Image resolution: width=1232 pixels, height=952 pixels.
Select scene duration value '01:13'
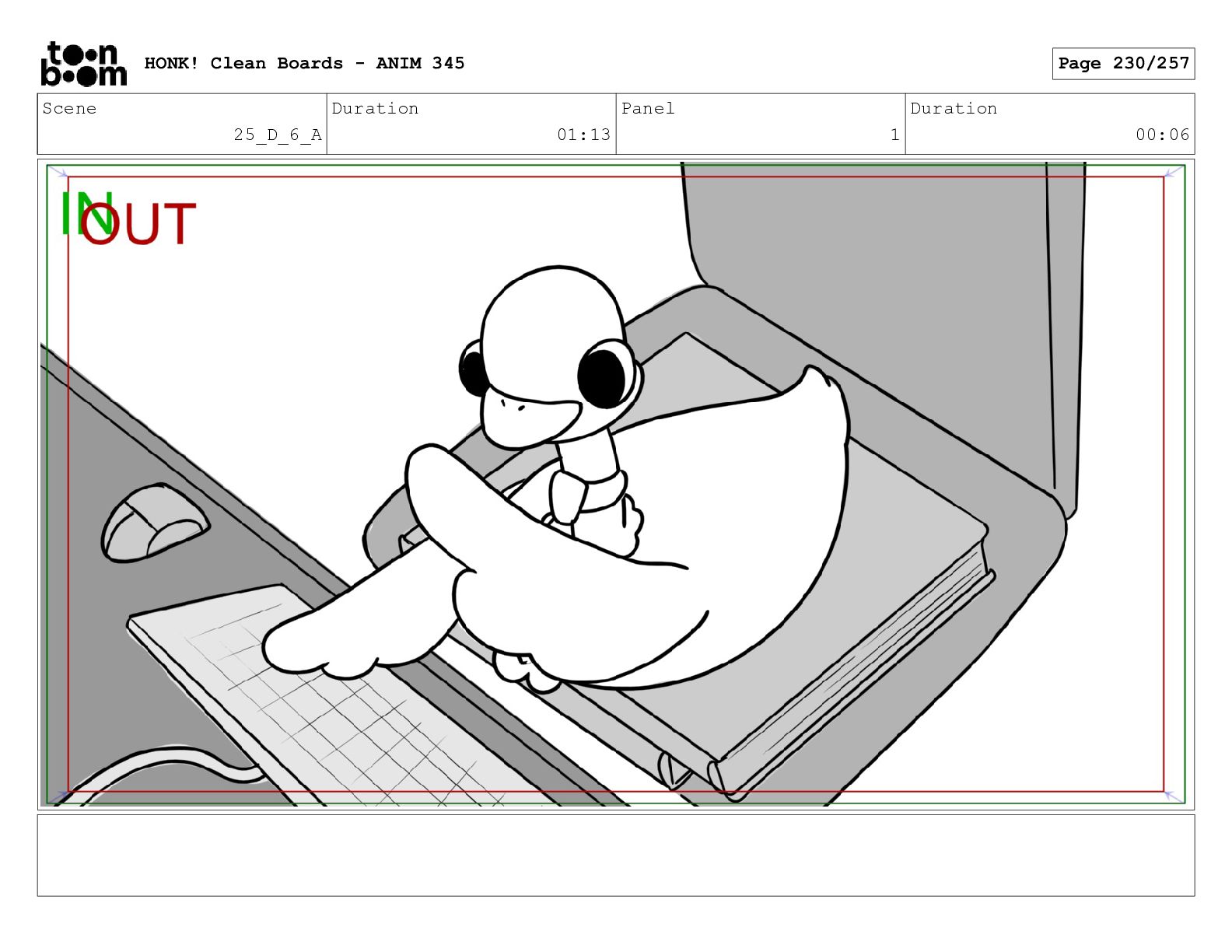click(583, 135)
